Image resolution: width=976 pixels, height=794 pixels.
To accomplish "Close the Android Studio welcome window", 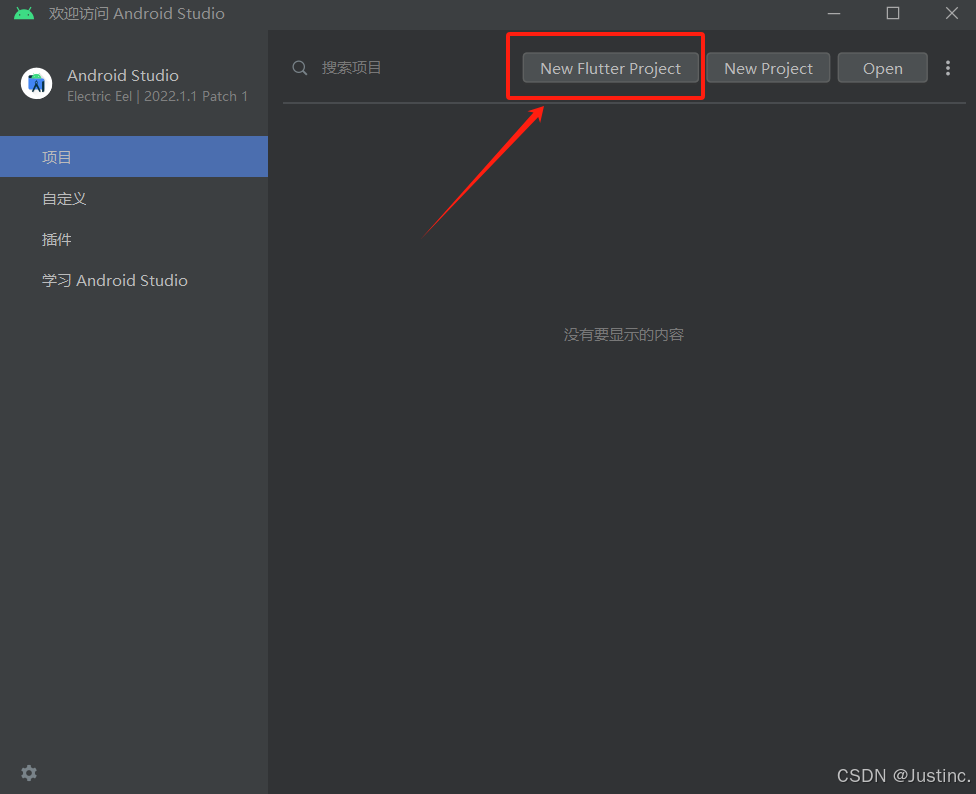I will click(951, 13).
